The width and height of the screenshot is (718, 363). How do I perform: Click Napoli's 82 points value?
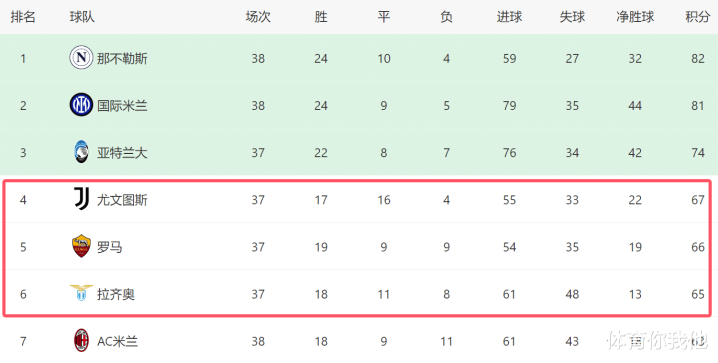[x=698, y=59]
